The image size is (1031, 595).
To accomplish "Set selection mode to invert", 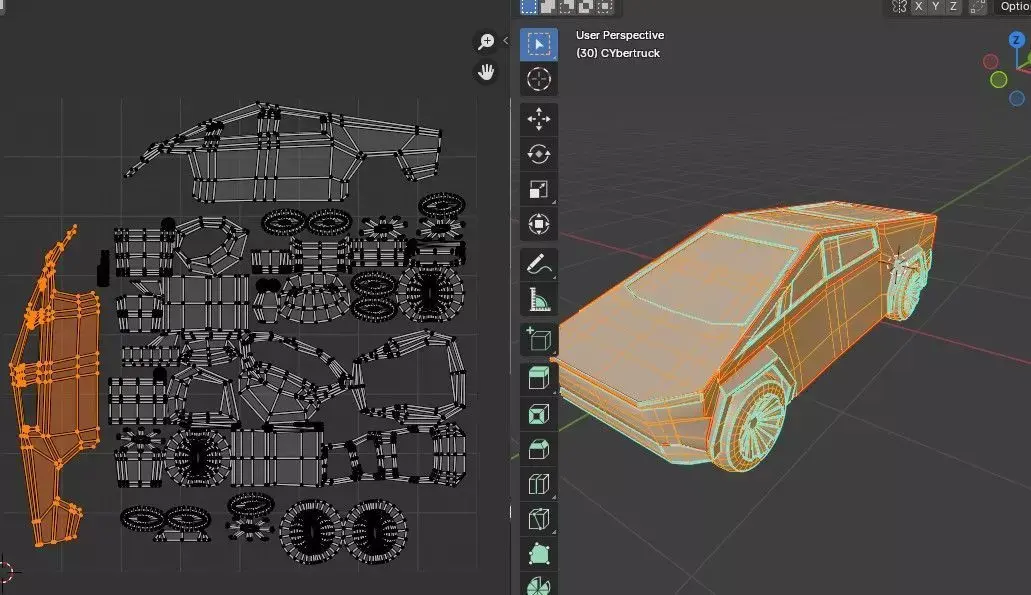I will (x=585, y=7).
